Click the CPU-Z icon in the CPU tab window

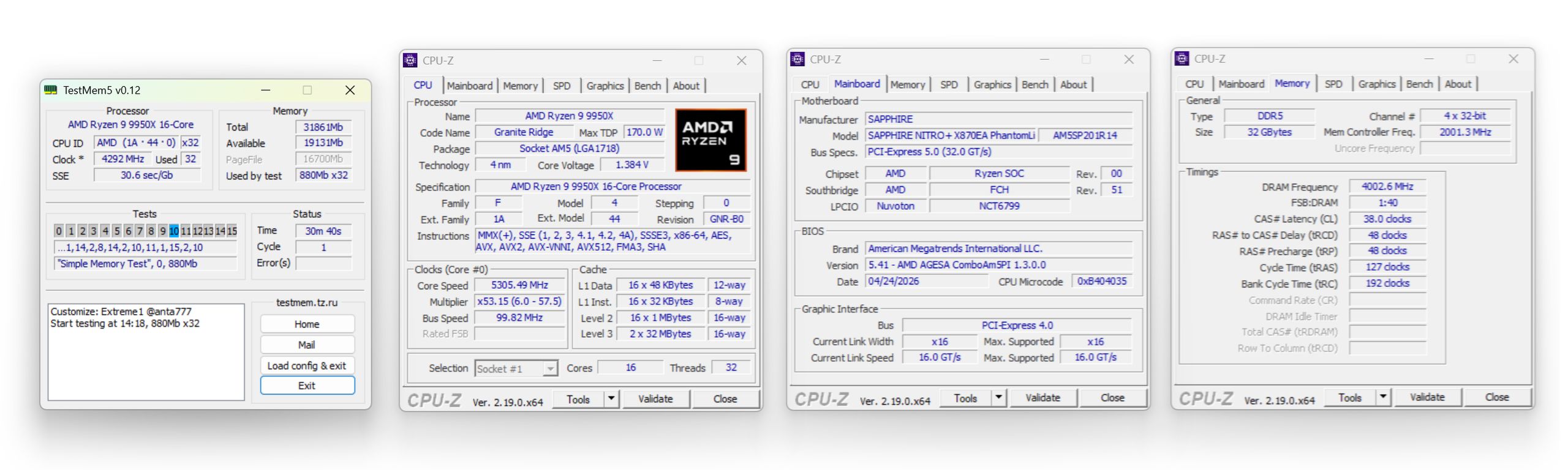click(410, 60)
